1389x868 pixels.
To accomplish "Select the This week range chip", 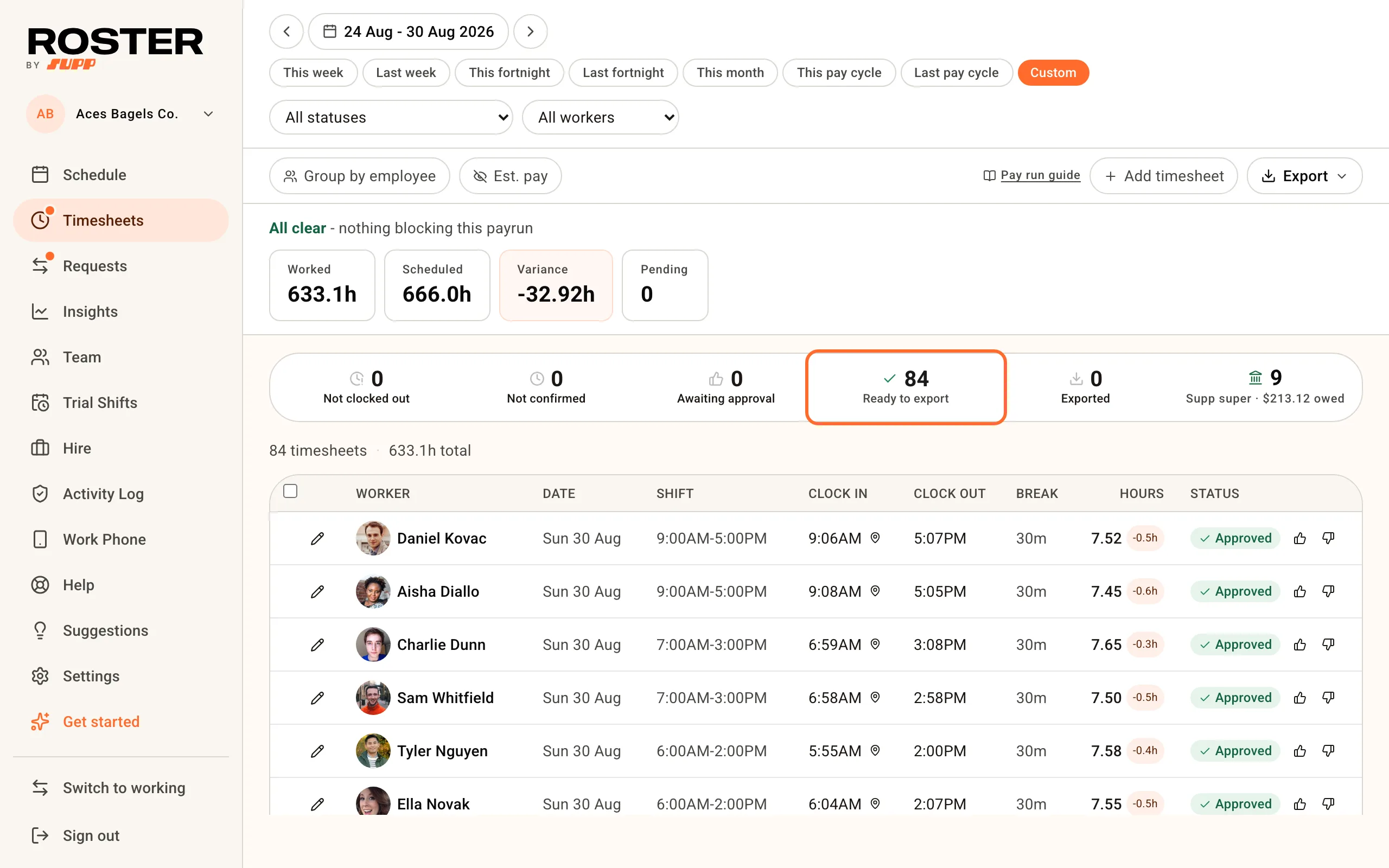I will click(314, 73).
